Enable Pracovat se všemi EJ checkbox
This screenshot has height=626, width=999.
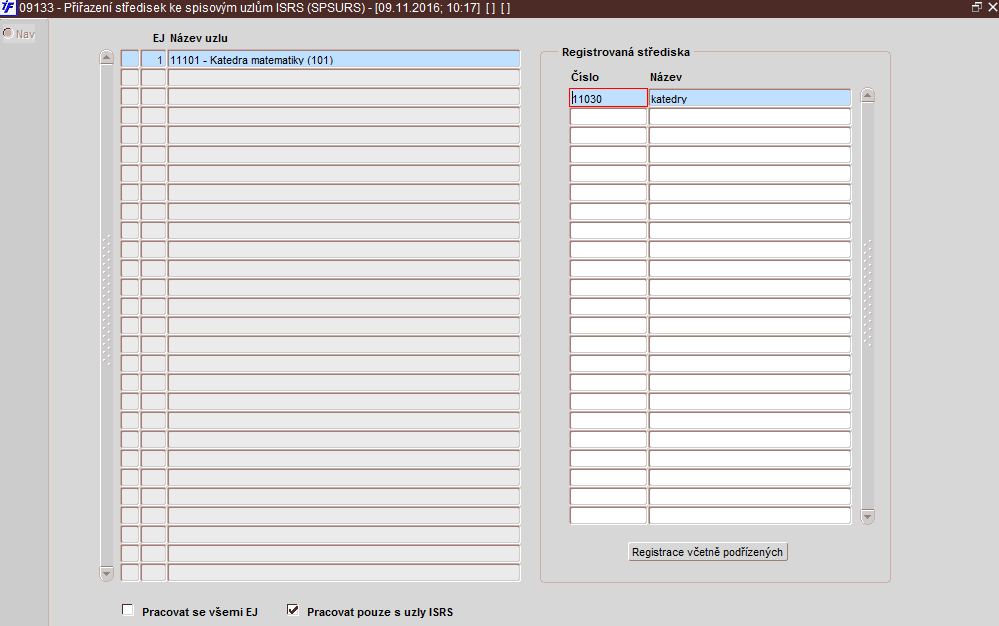click(x=128, y=610)
